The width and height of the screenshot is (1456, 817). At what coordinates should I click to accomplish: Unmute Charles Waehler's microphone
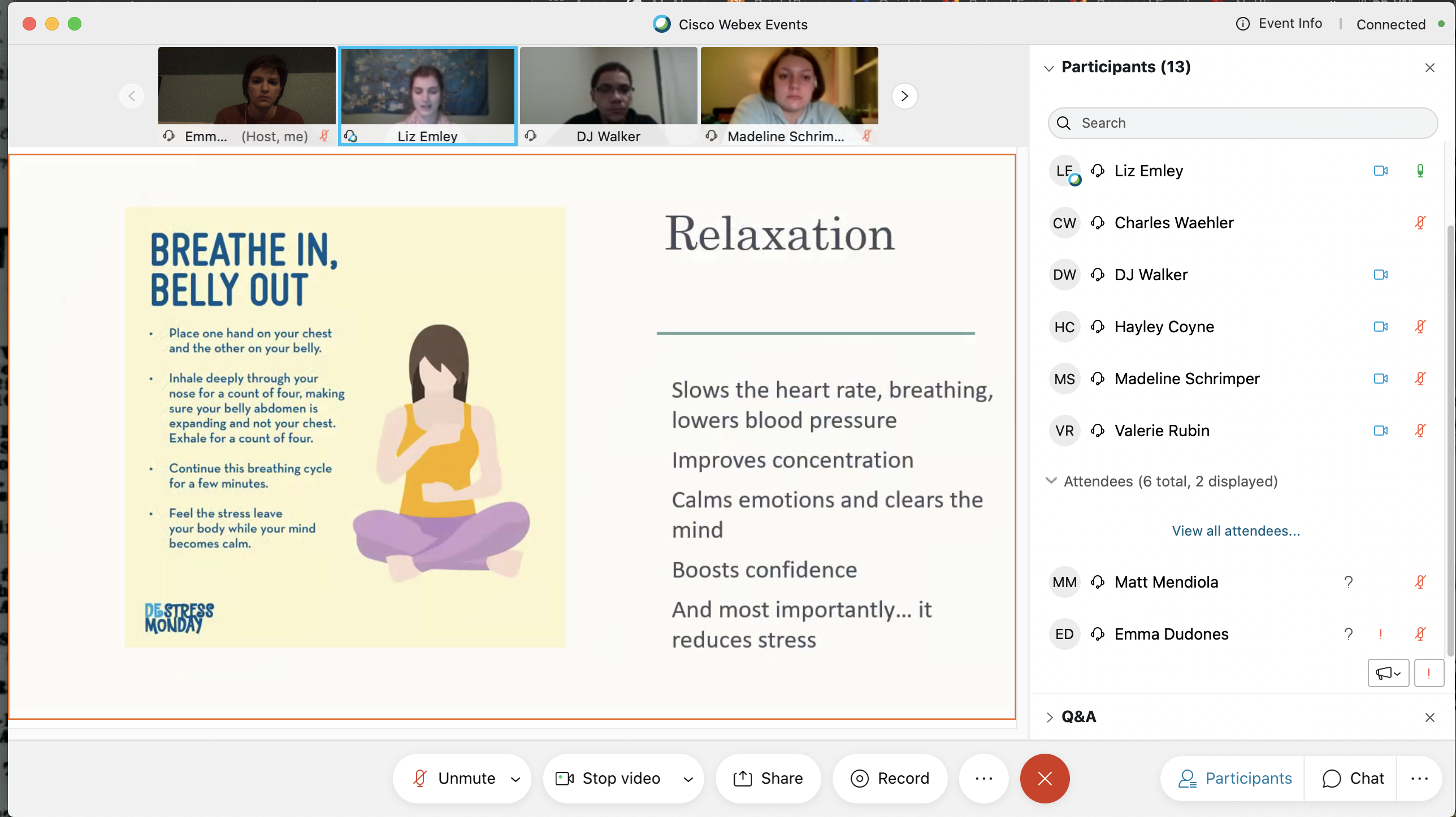(1420, 223)
